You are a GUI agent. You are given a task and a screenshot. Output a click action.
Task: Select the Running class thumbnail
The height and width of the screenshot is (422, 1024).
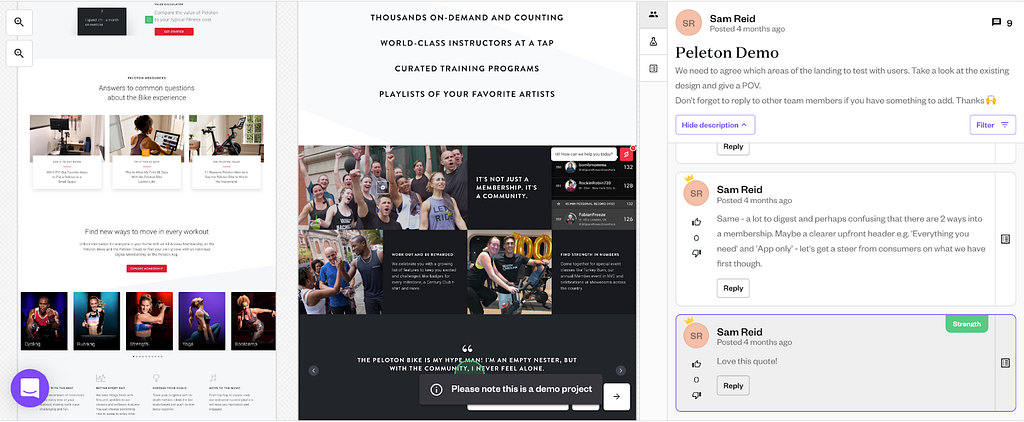[x=96, y=321]
